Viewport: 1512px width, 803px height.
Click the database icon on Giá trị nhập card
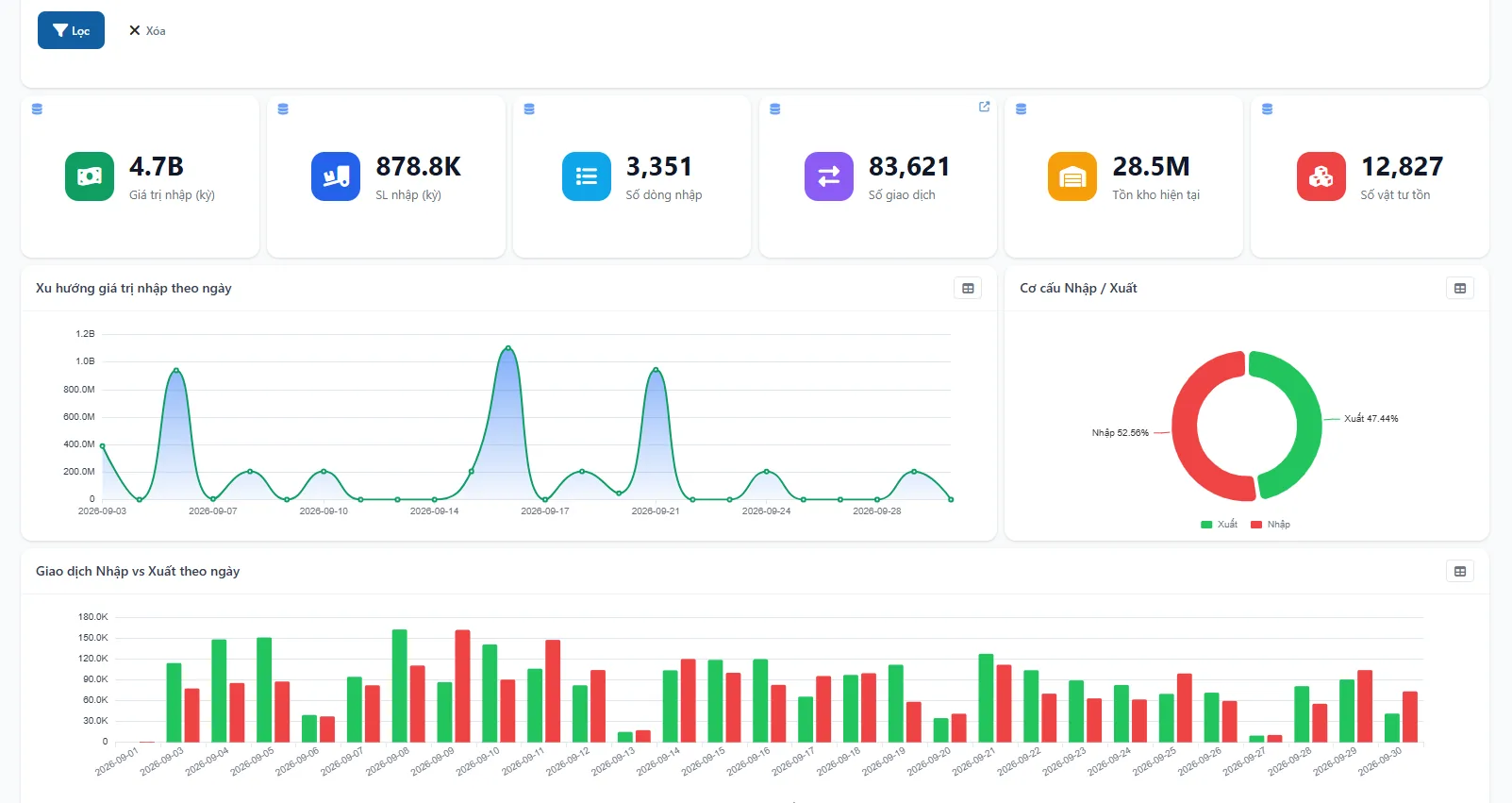[x=38, y=109]
